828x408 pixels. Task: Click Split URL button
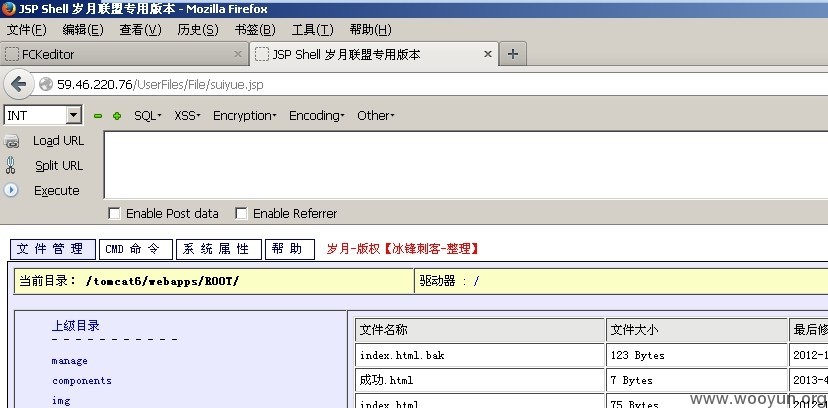tap(59, 166)
